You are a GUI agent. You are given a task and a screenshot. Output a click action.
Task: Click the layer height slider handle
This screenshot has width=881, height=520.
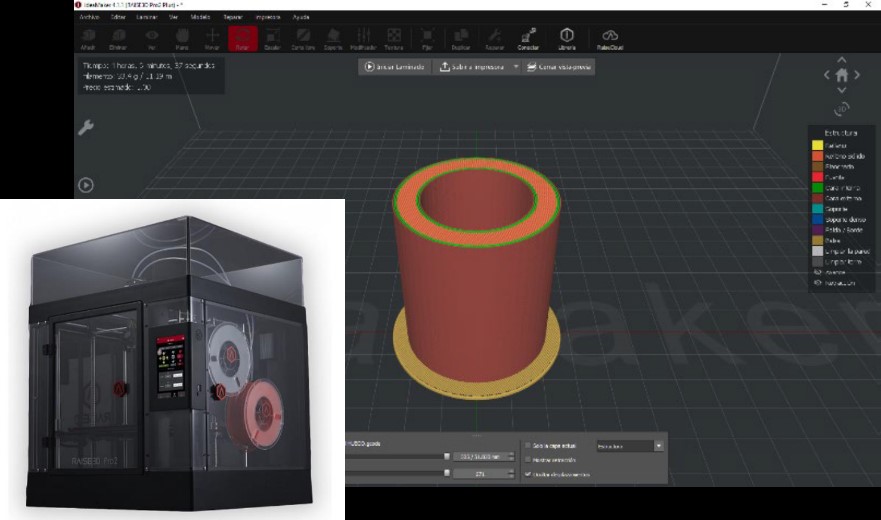click(x=447, y=456)
